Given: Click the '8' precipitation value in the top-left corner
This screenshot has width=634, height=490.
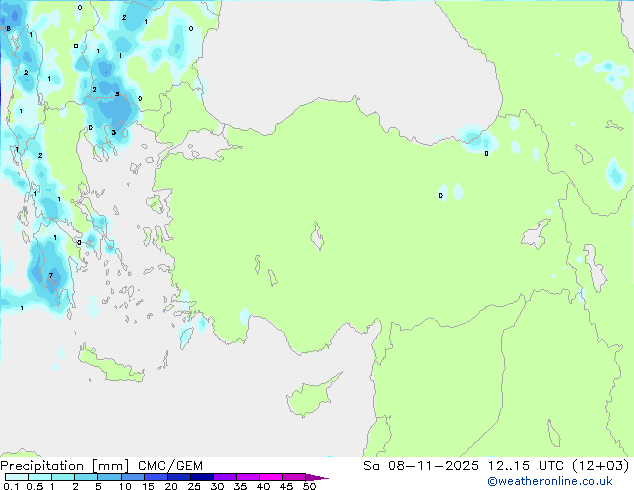Looking at the screenshot, I should (x=8, y=28).
